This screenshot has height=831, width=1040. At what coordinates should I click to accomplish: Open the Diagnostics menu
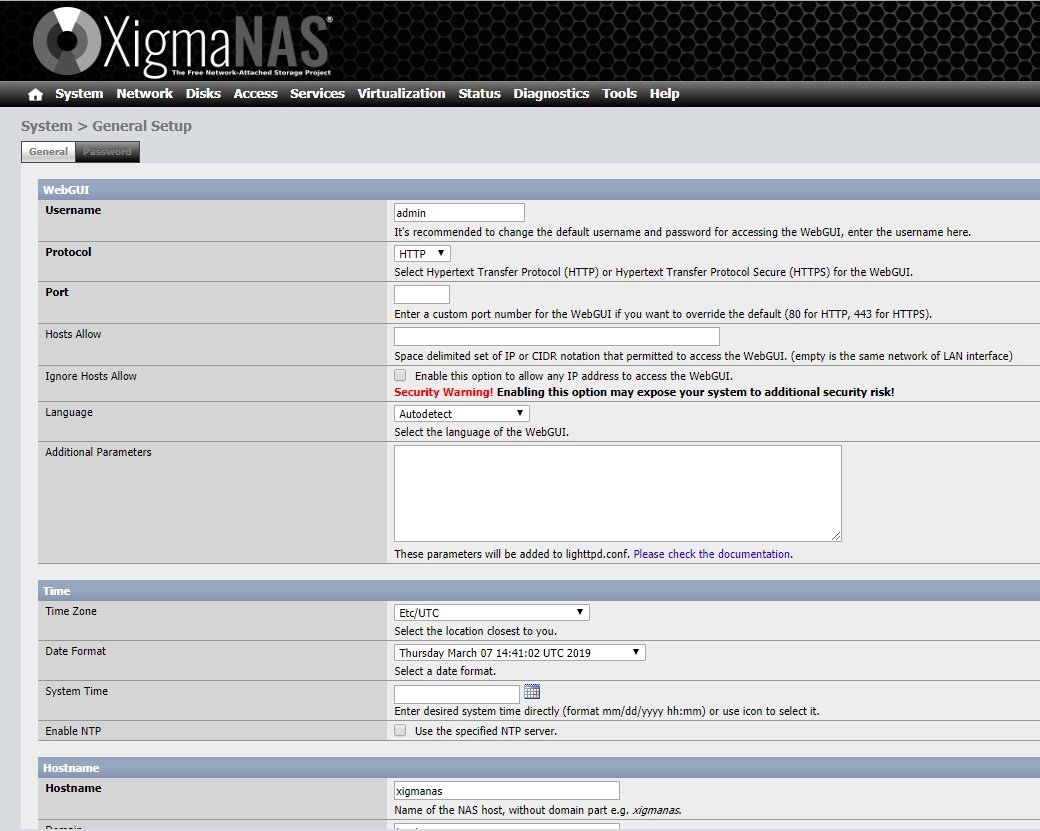coord(551,94)
